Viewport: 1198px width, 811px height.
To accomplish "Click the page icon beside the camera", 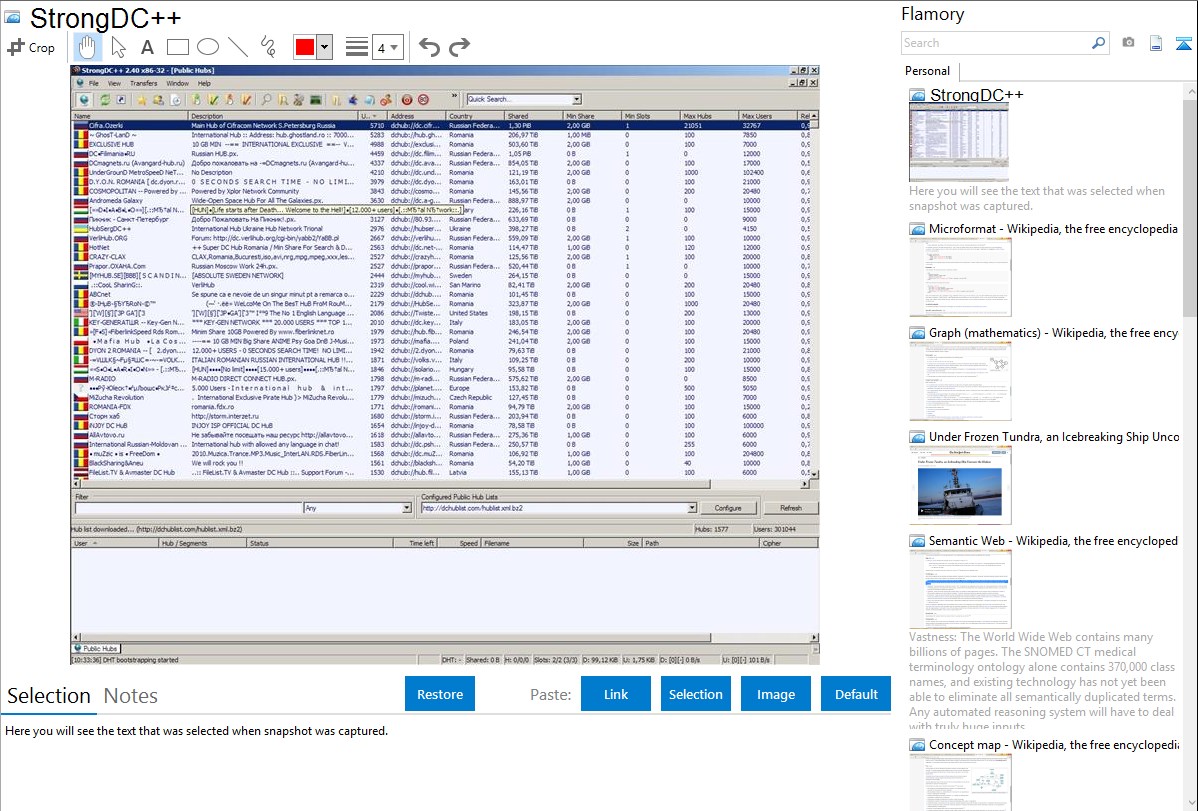I will [1156, 43].
